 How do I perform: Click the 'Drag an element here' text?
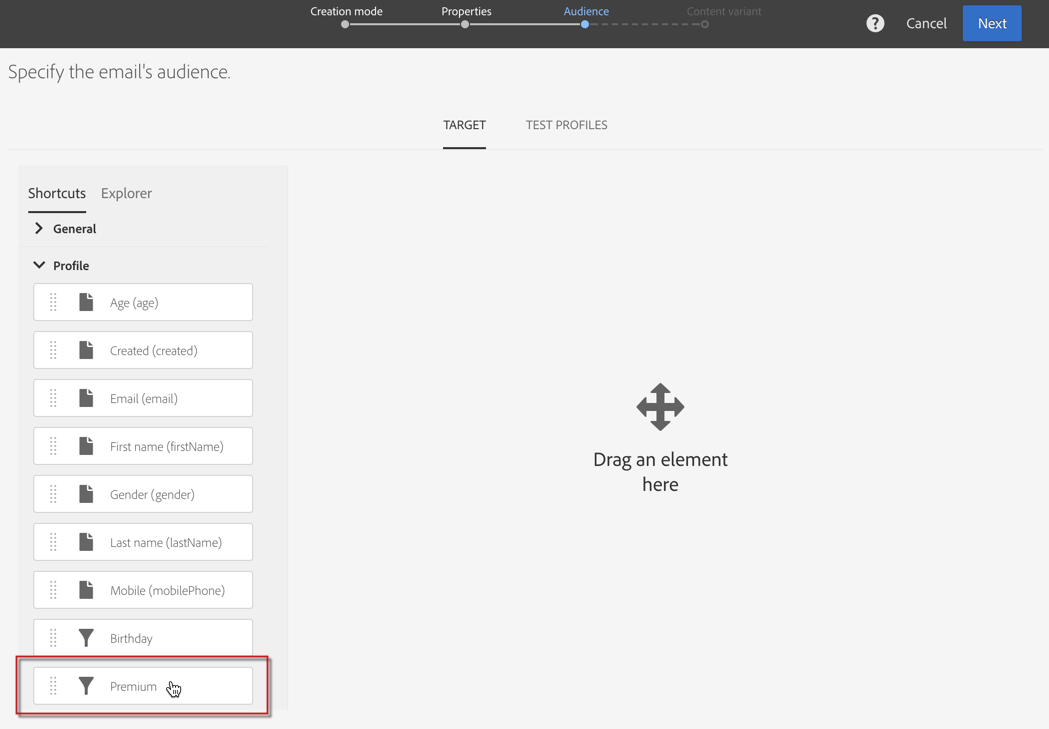pyautogui.click(x=660, y=472)
